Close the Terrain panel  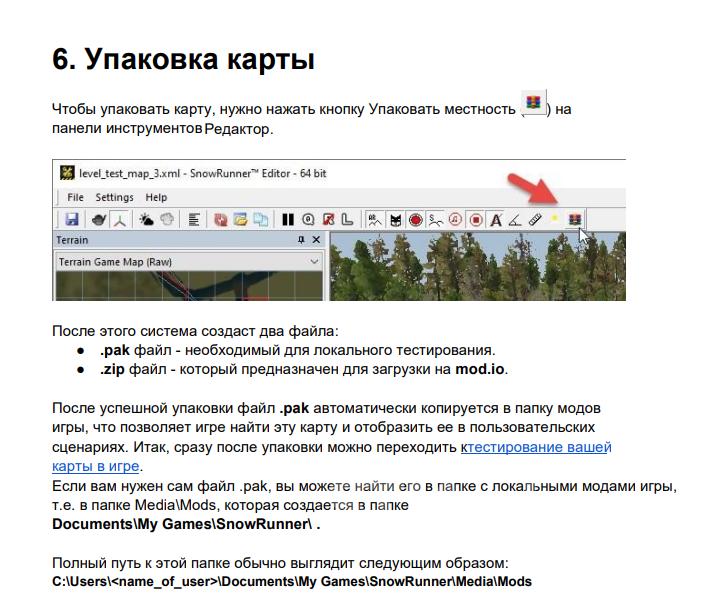coord(316,241)
